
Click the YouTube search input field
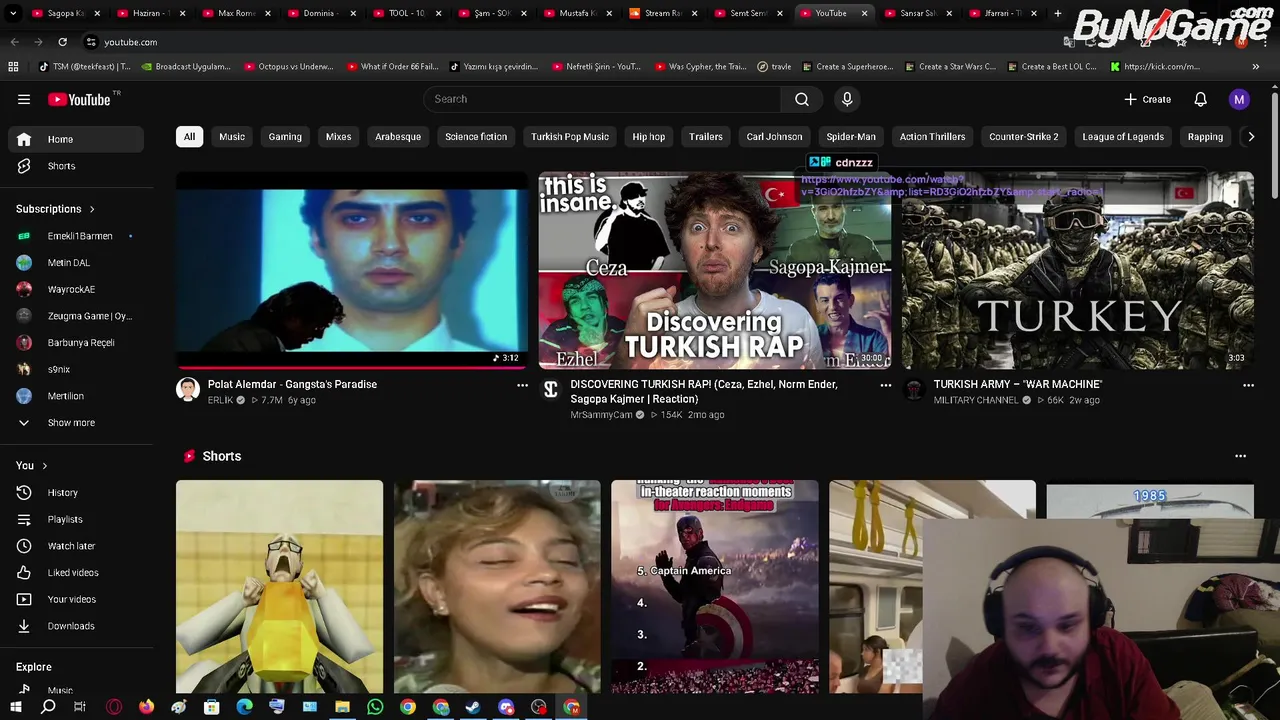point(604,99)
